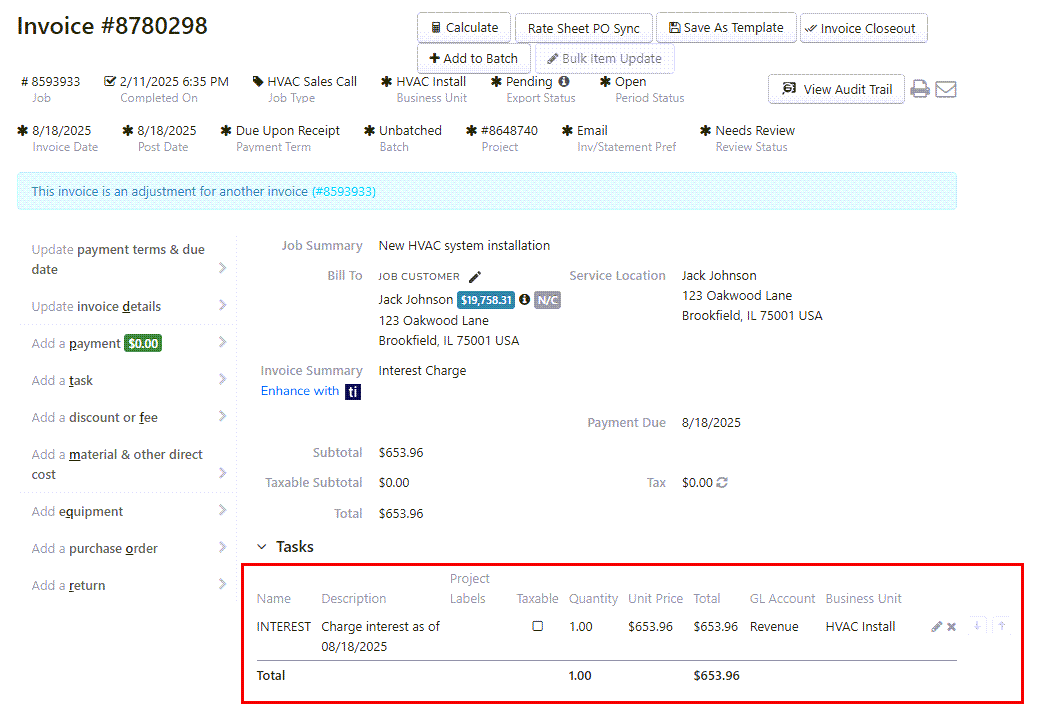Click the Payment Due 8/18/2025 value
This screenshot has height=716, width=1059.
tap(711, 423)
